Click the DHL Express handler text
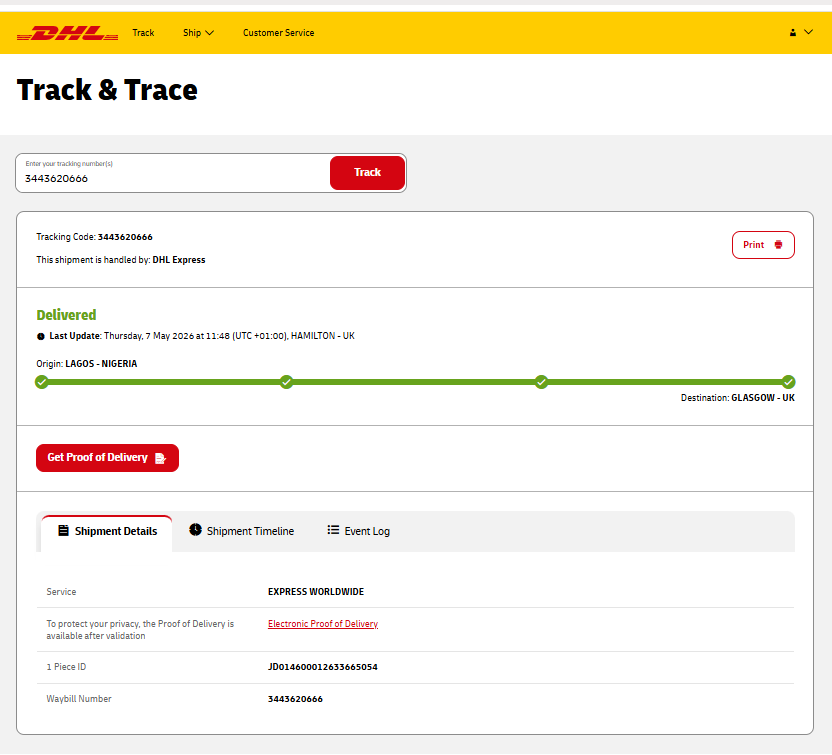832x755 pixels. (x=179, y=260)
